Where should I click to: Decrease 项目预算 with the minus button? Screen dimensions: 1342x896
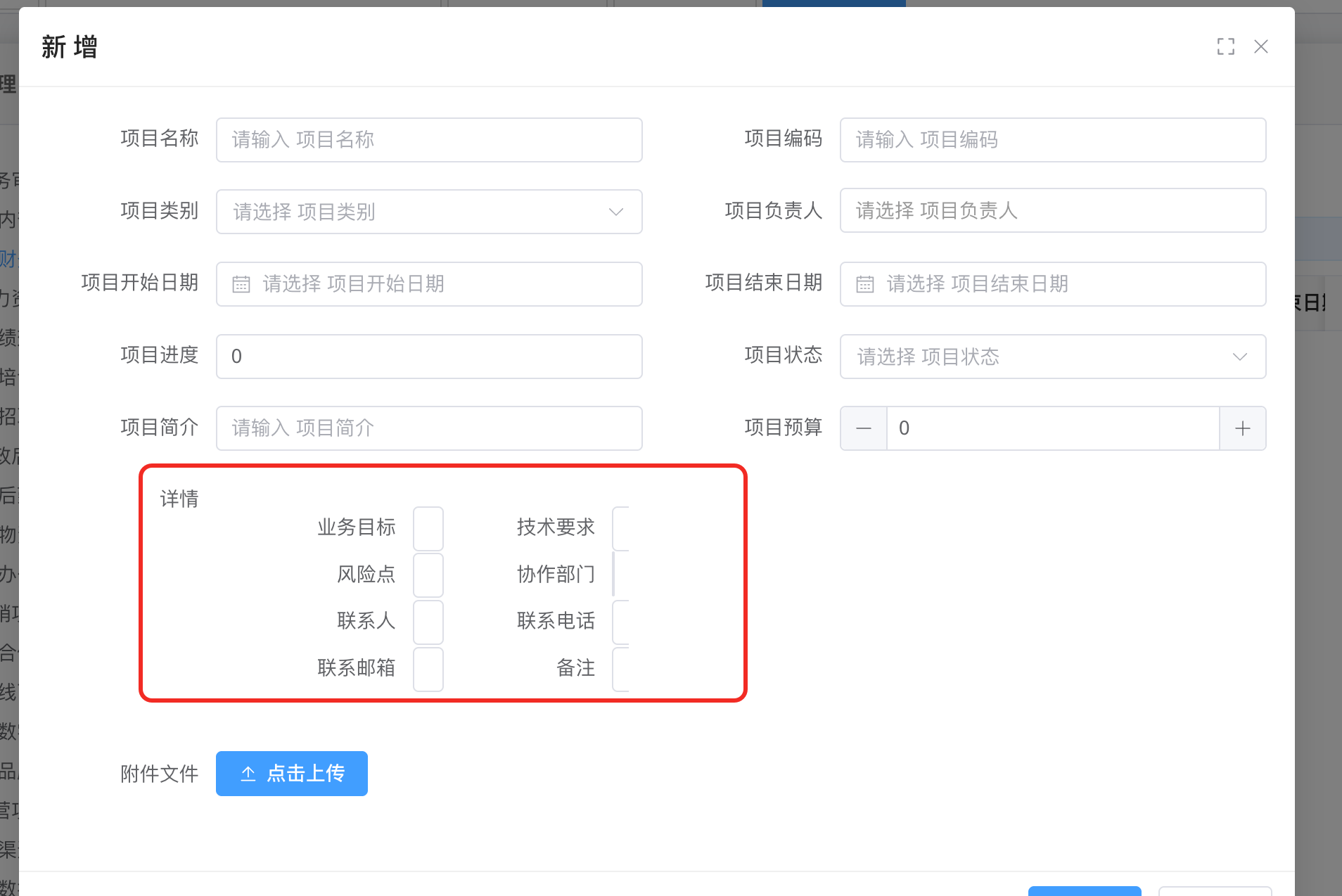tap(863, 428)
